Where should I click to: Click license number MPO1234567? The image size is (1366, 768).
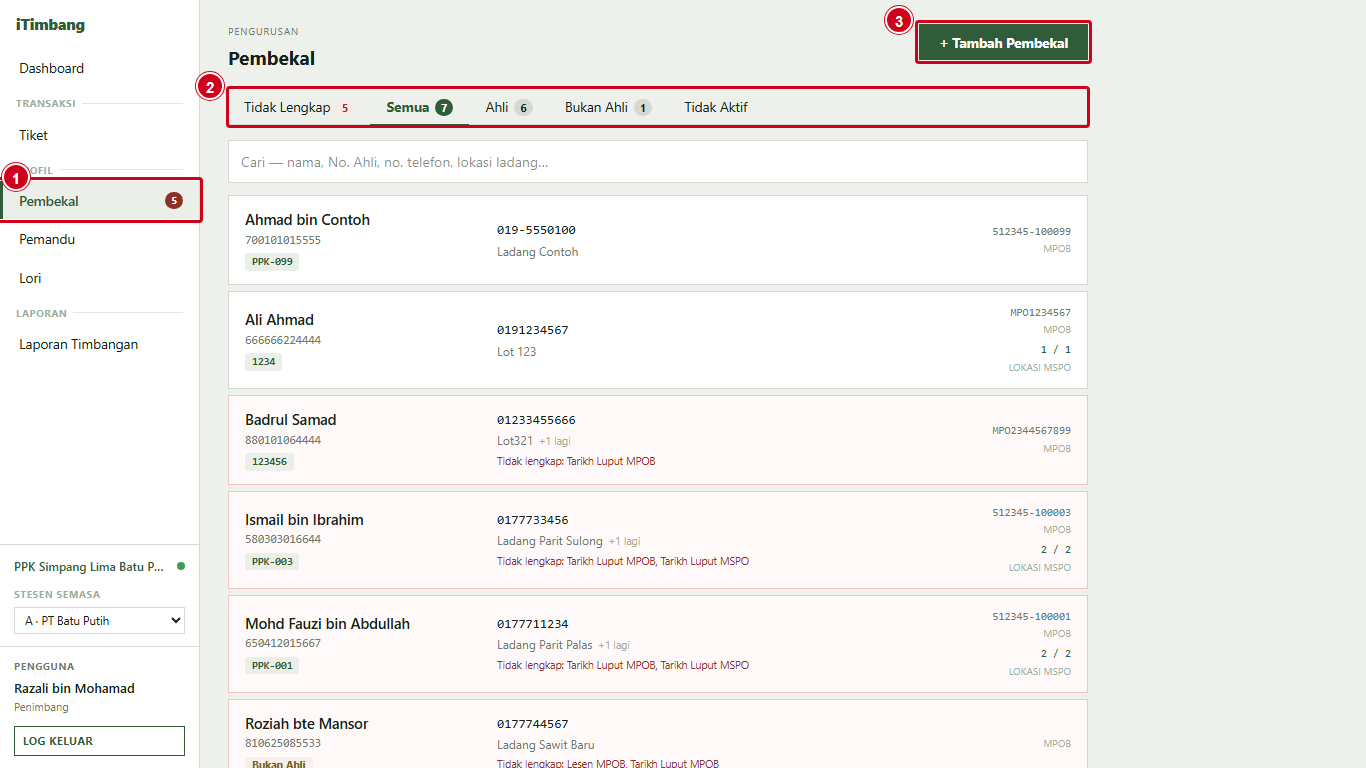[x=1040, y=313]
